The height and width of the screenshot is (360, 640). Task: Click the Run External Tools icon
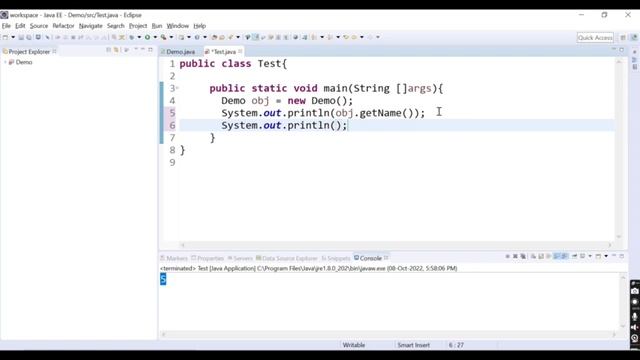164,37
